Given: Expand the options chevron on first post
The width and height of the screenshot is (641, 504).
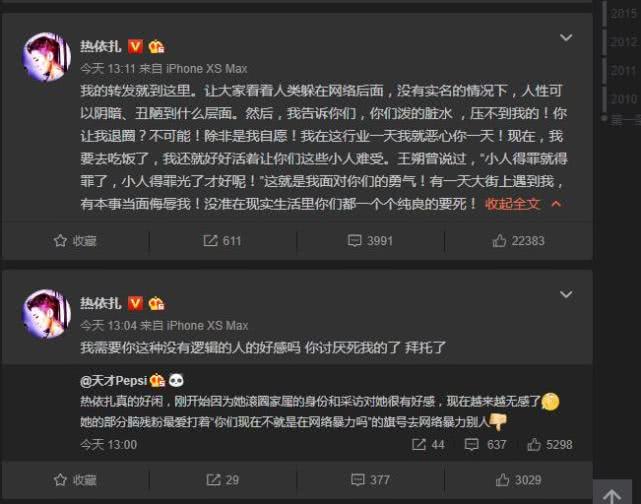Looking at the screenshot, I should (566, 38).
